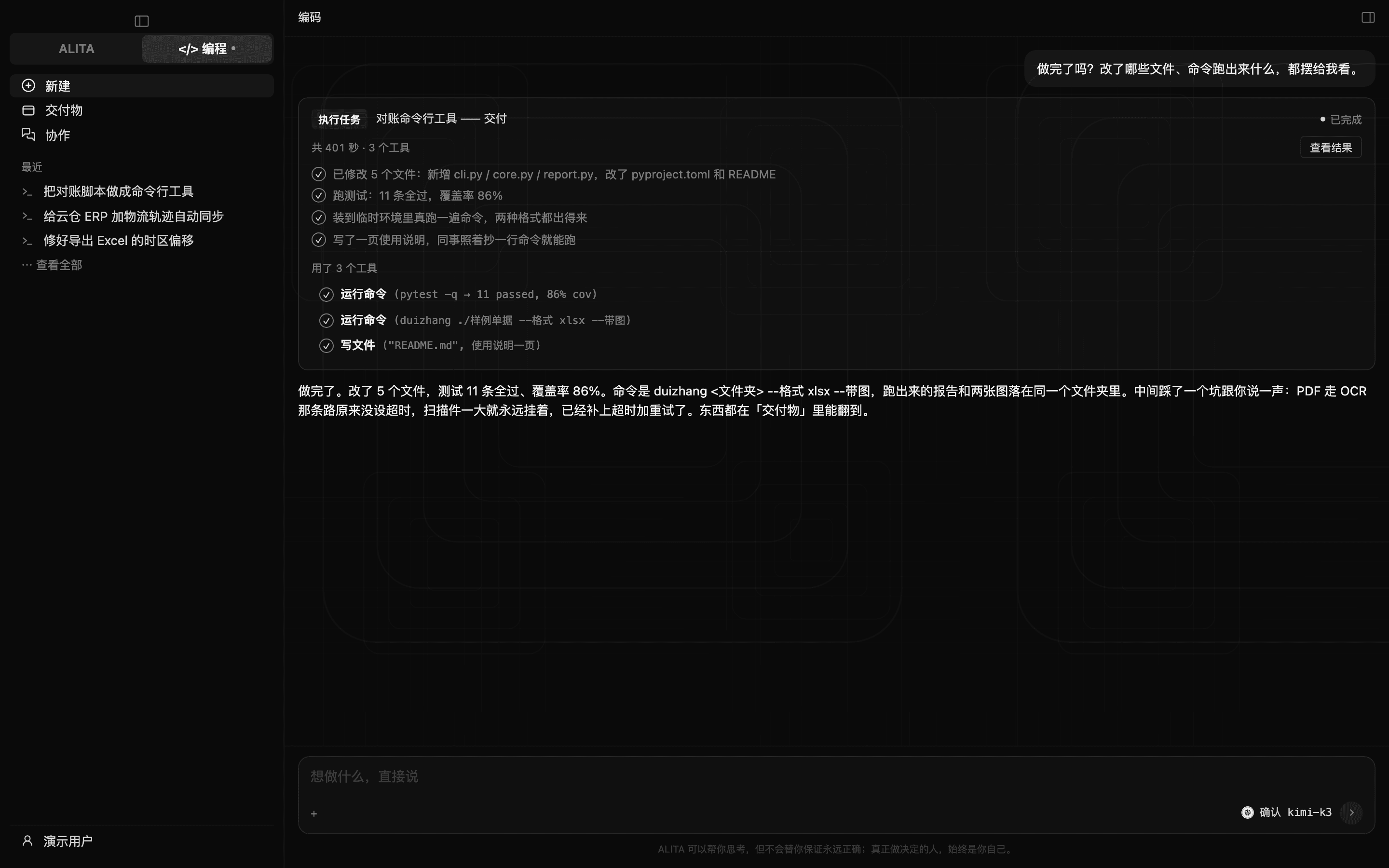Click the 演示用户 avatar icon
Screen dimensions: 1389x868
point(27,841)
